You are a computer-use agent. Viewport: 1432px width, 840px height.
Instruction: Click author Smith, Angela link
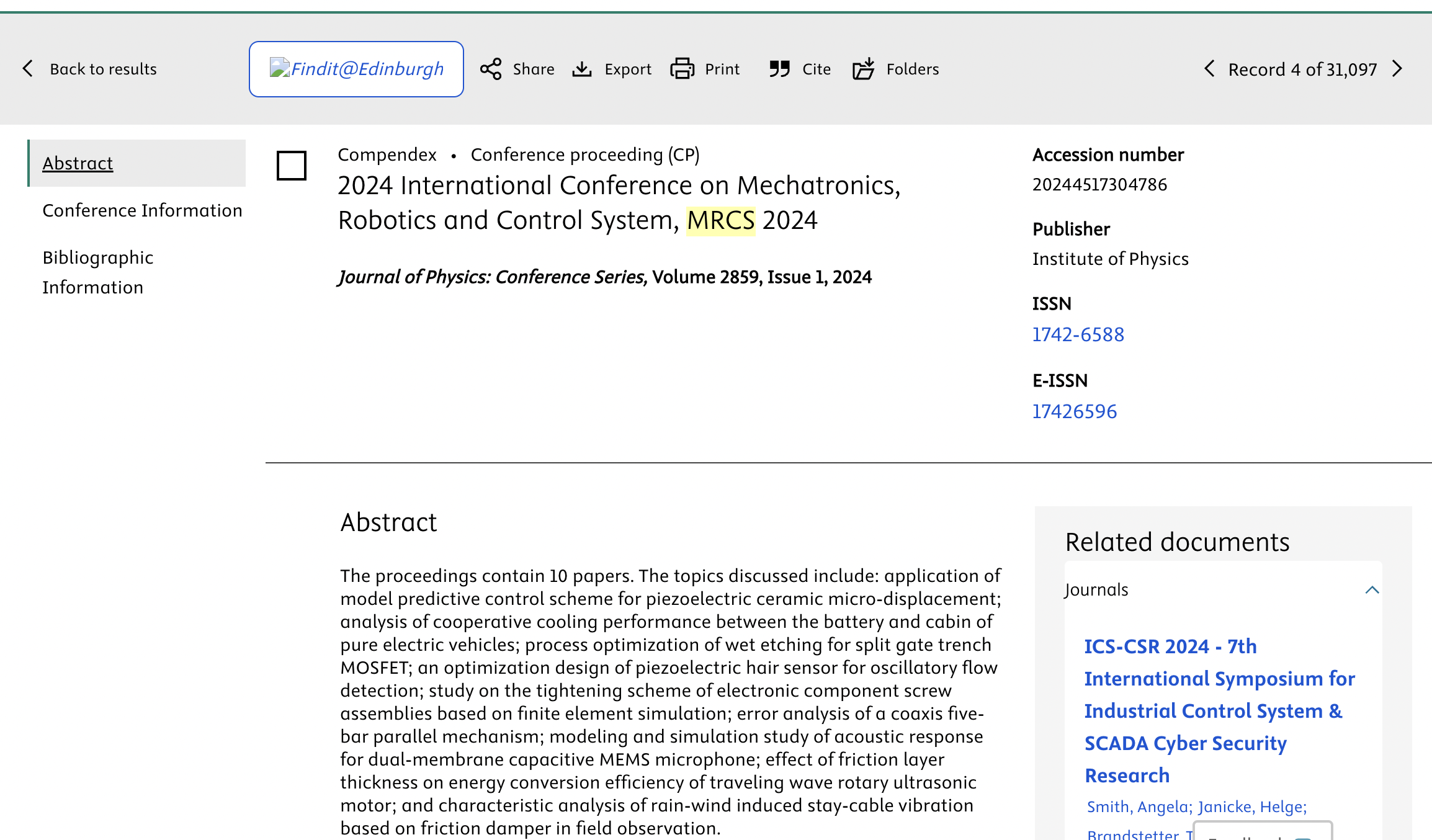click(1139, 806)
